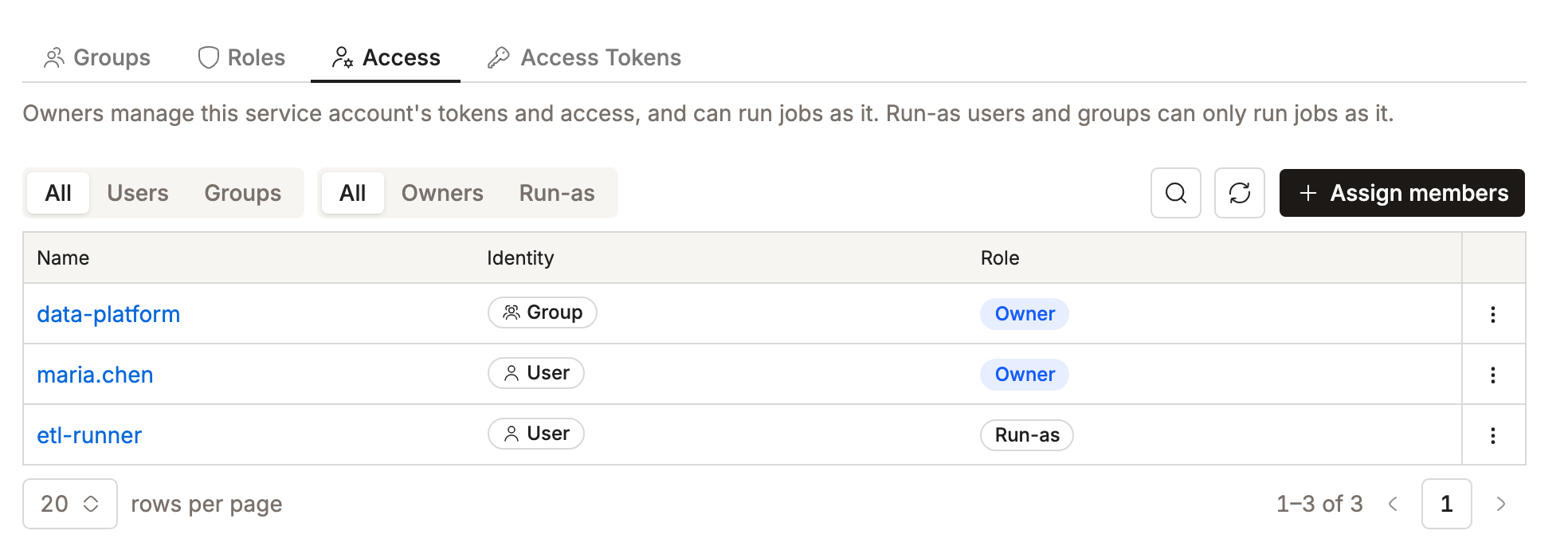
Task: Click the Owner badge for data-platform
Action: click(1025, 314)
